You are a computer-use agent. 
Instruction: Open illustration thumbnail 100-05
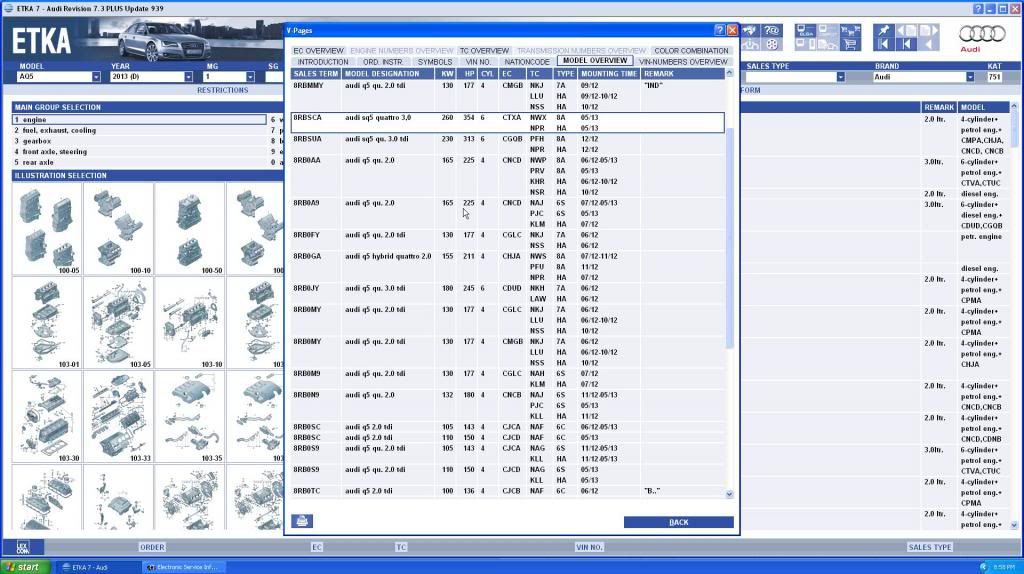(47, 229)
